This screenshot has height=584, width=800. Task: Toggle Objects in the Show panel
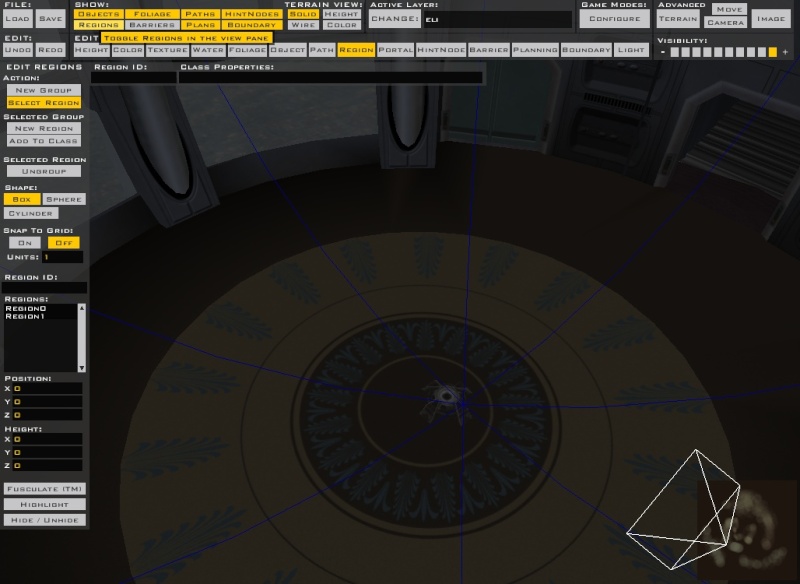(x=99, y=14)
